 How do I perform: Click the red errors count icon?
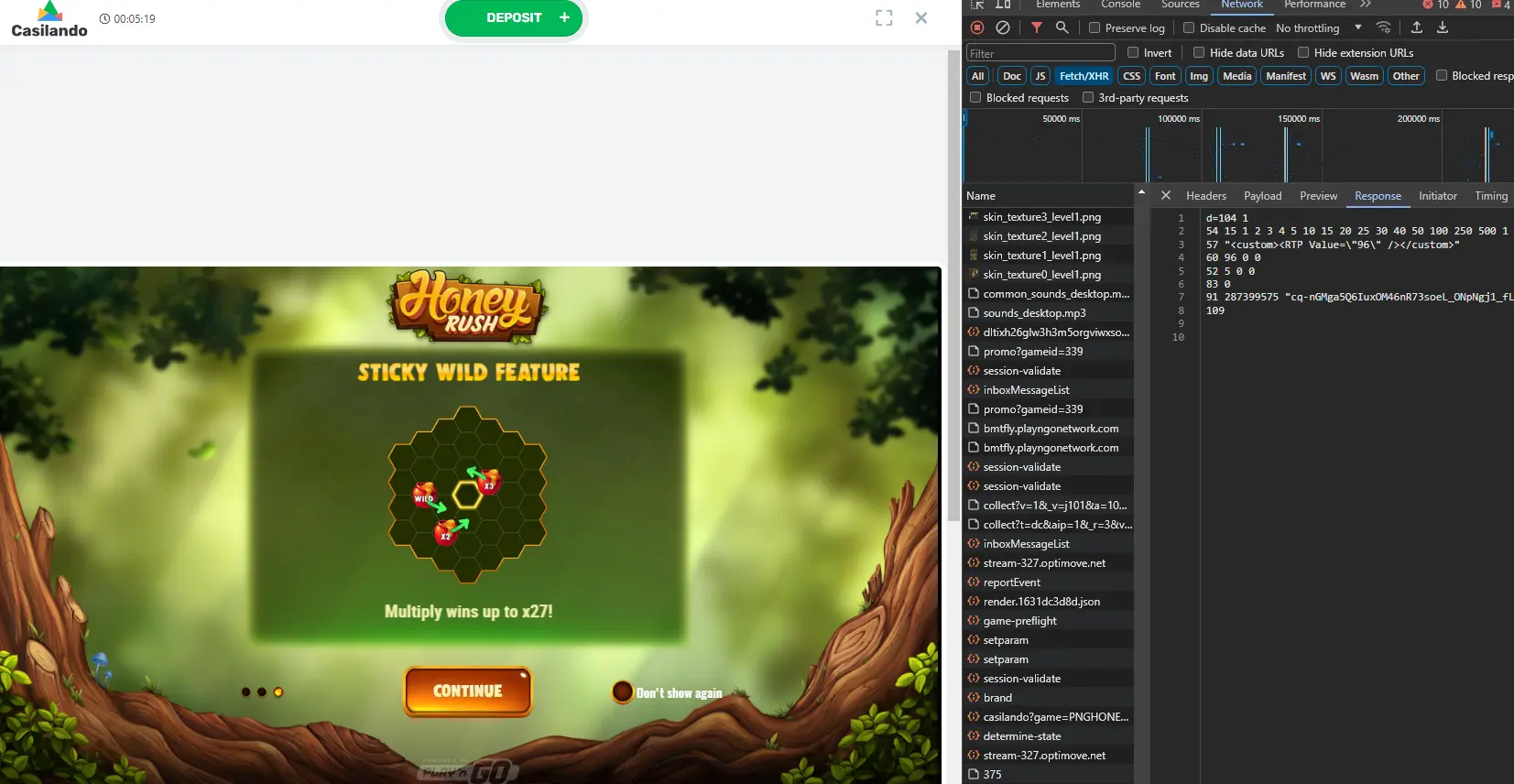pos(1427,5)
